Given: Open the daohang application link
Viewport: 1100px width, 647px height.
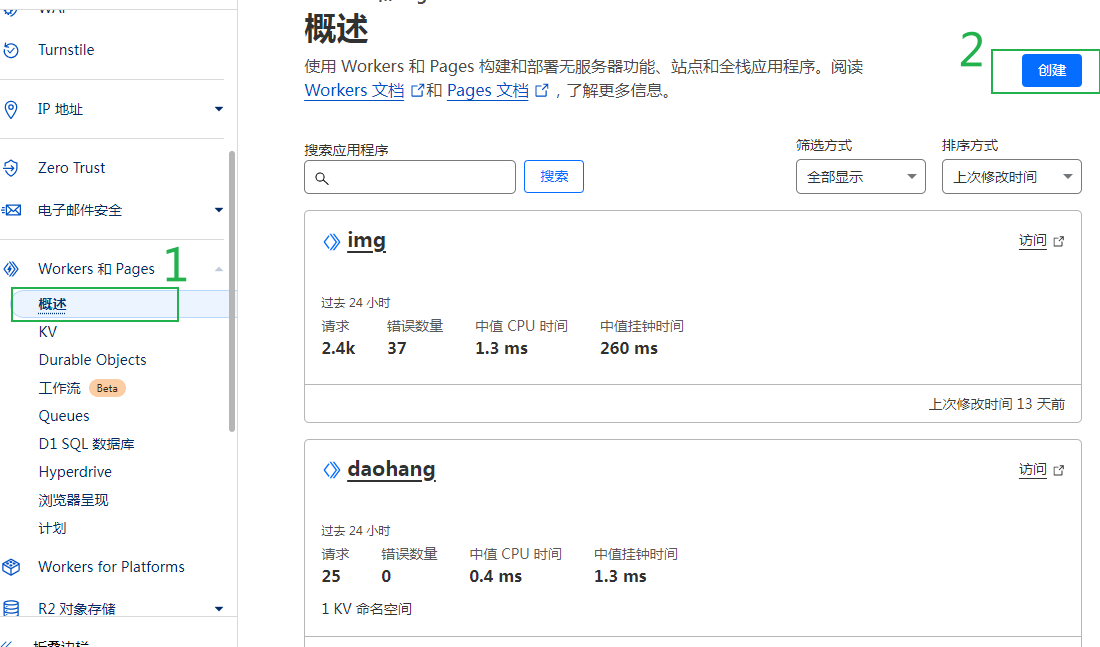Looking at the screenshot, I should (x=391, y=469).
